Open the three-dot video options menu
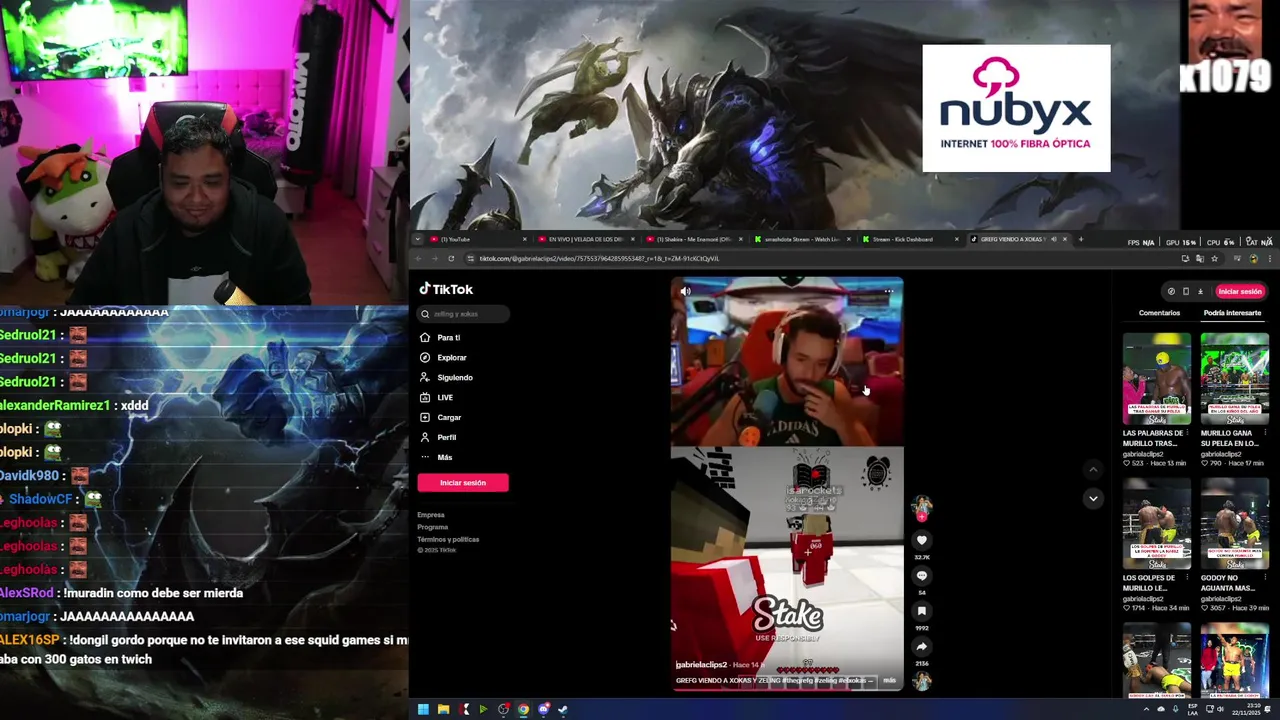1280x720 pixels. point(888,292)
